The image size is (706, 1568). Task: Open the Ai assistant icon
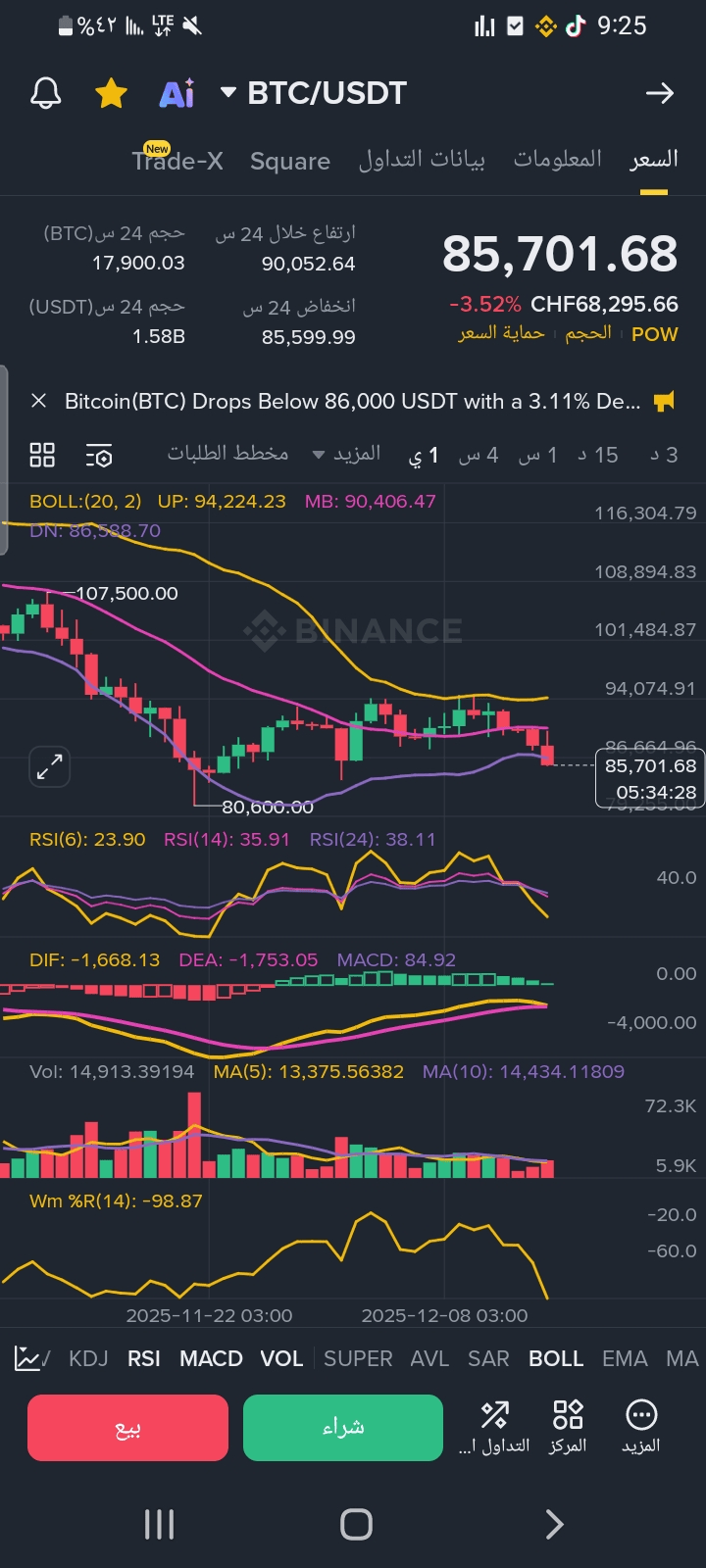[176, 93]
